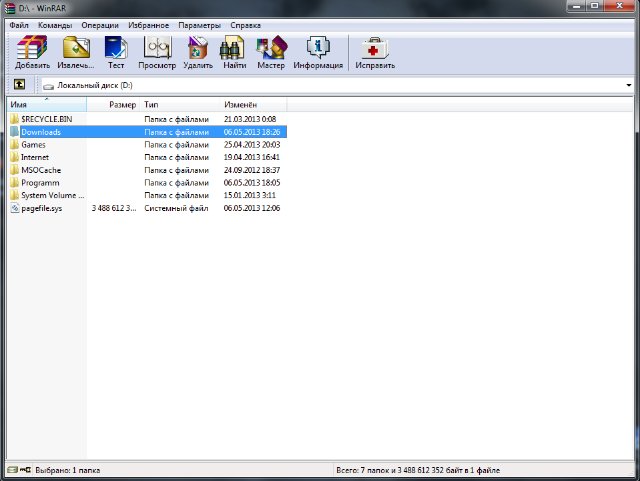Maximize the WinRAR window
The height and width of the screenshot is (481, 640).
[x=595, y=6]
